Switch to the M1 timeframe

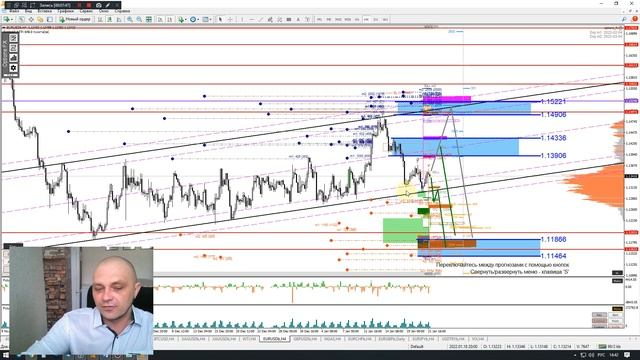pyautogui.click(x=320, y=19)
